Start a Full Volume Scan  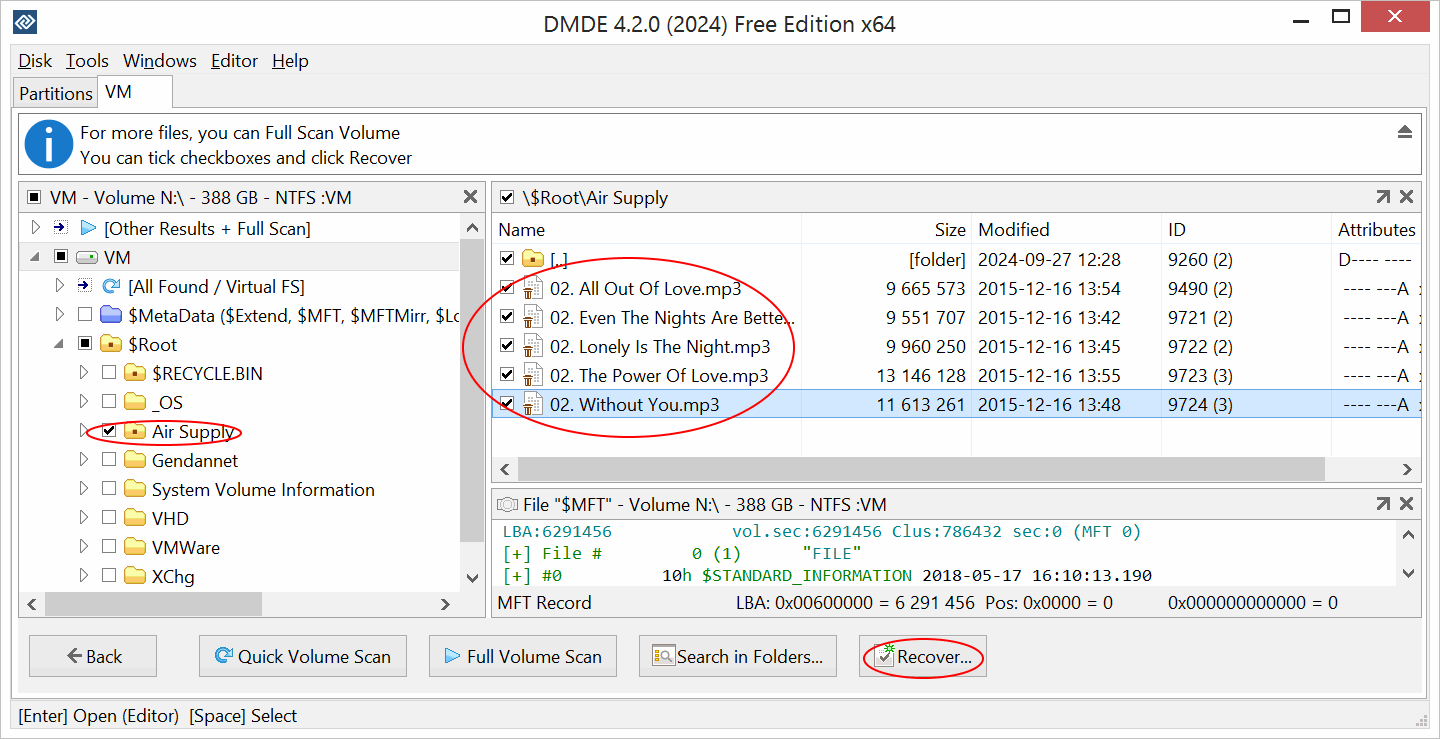pyautogui.click(x=523, y=656)
